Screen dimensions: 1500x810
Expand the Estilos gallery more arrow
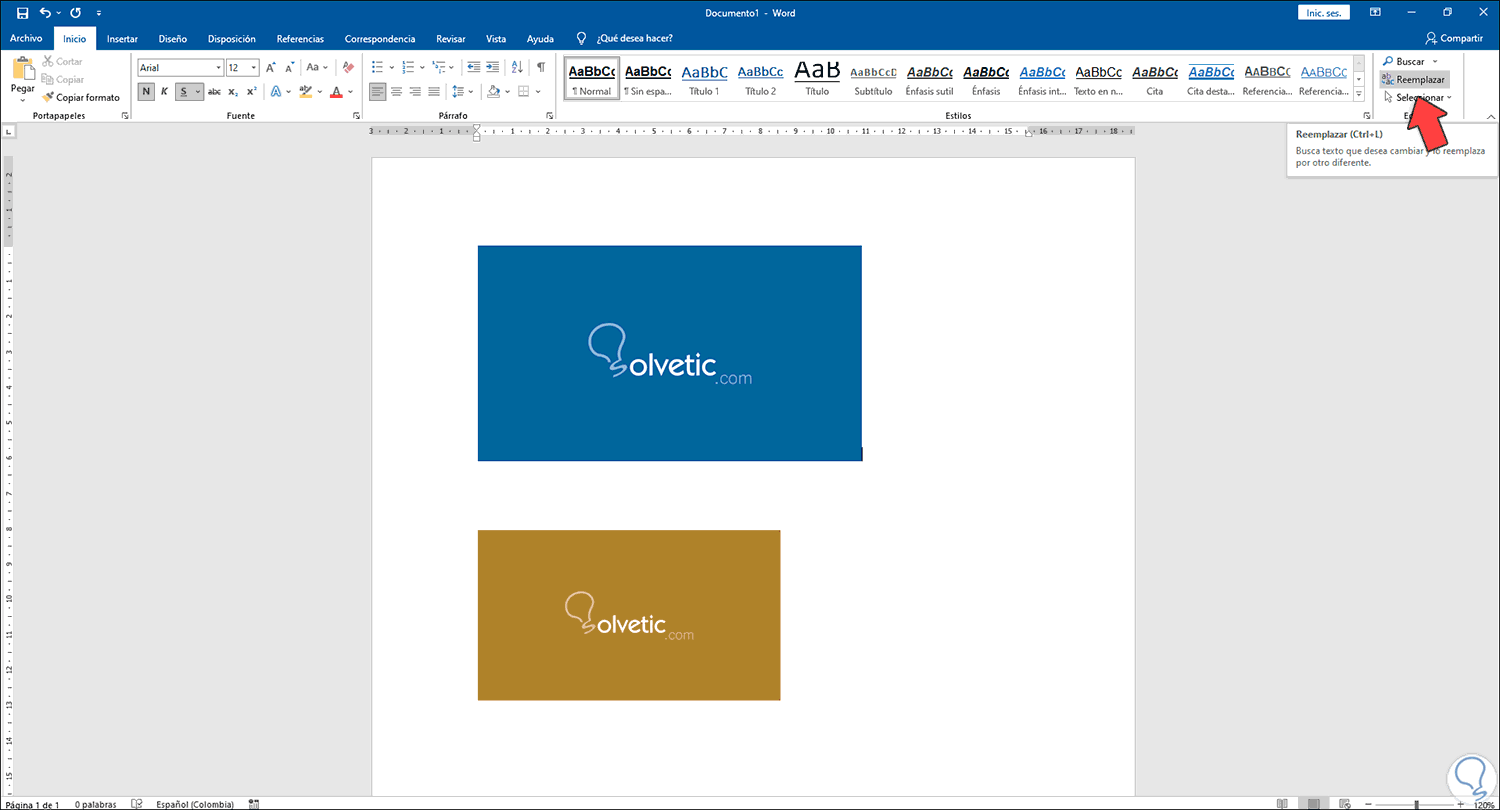point(1358,93)
